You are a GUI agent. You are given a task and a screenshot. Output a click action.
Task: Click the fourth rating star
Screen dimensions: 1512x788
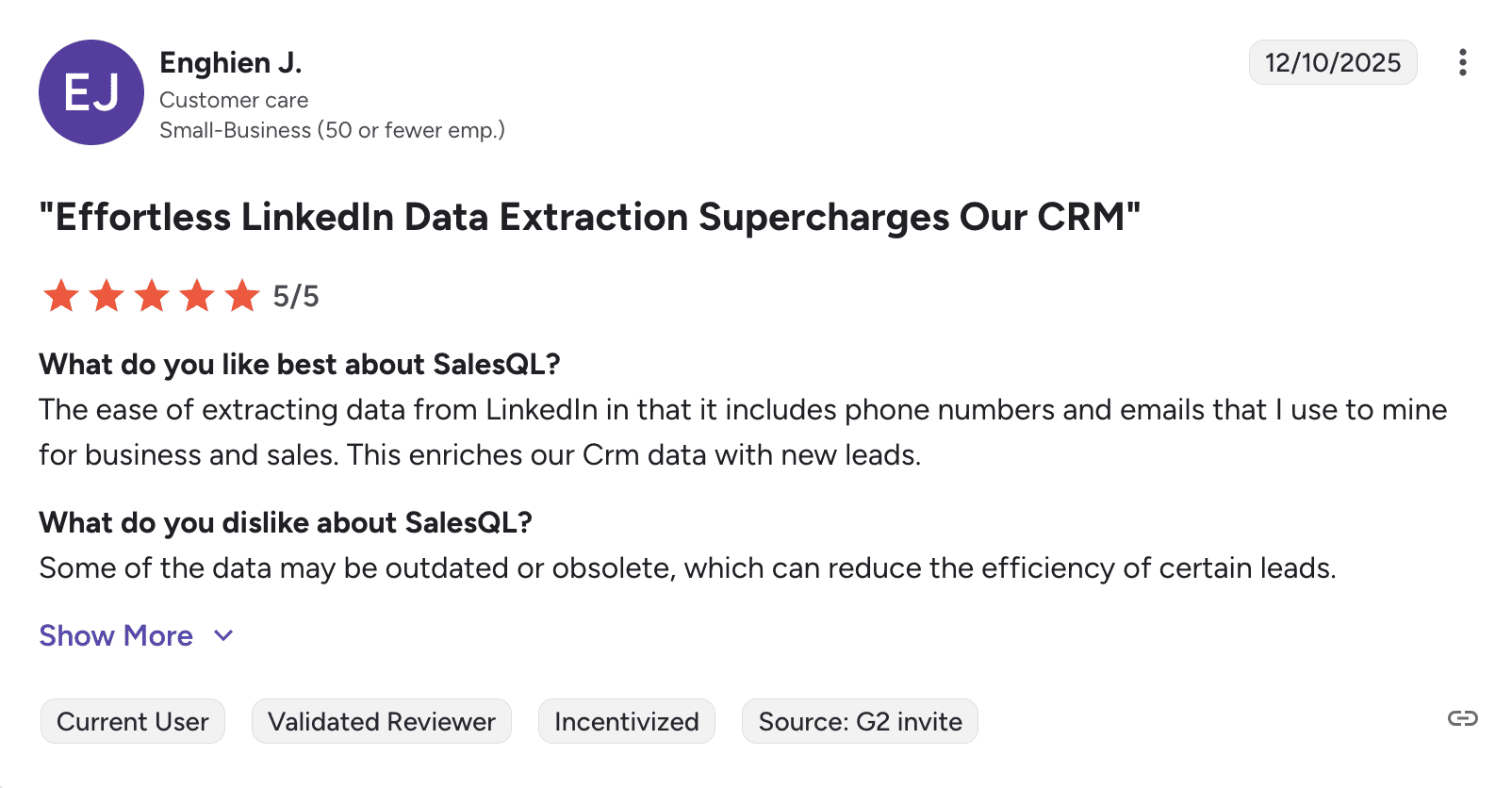(x=197, y=296)
